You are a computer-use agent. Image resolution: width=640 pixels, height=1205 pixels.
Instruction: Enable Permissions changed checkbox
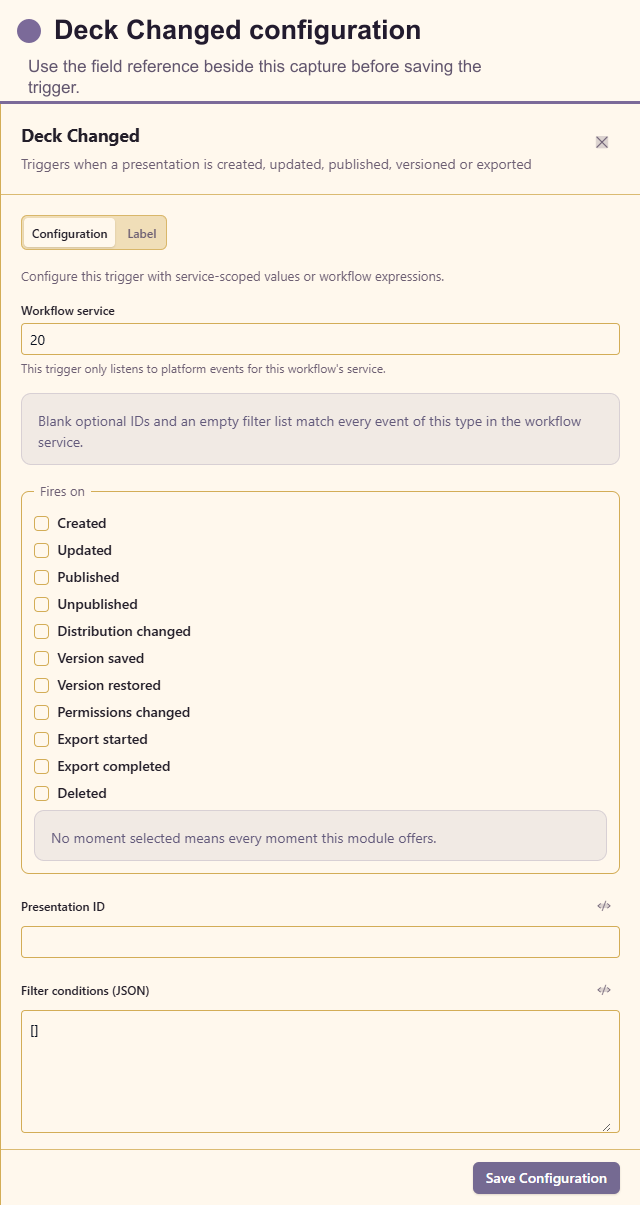click(42, 712)
